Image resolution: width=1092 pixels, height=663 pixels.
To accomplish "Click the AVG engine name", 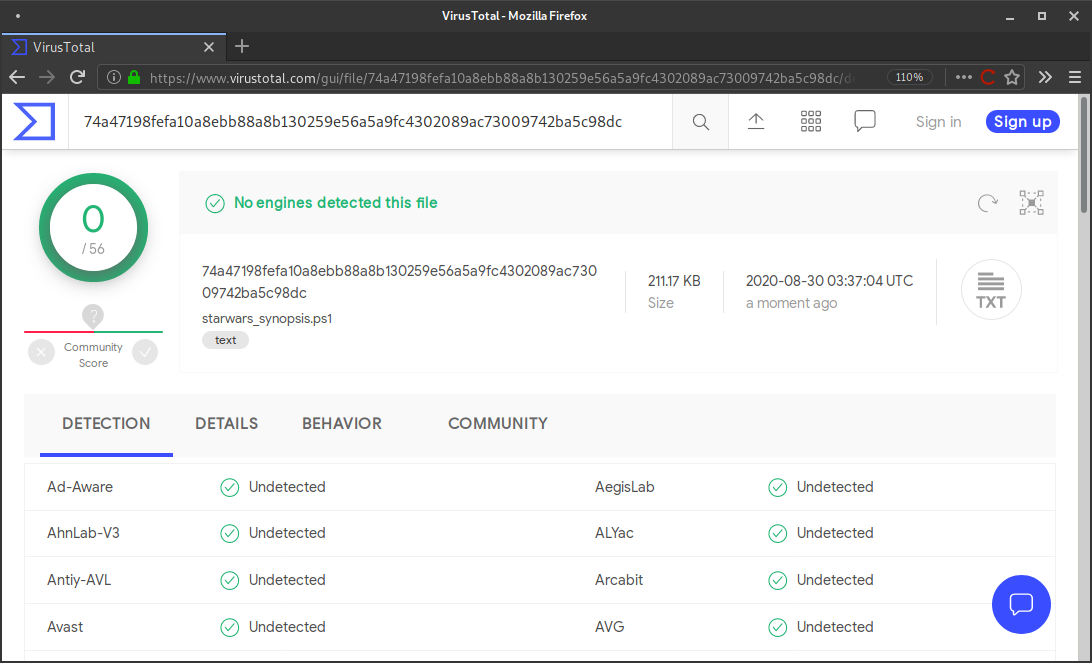I will click(609, 627).
